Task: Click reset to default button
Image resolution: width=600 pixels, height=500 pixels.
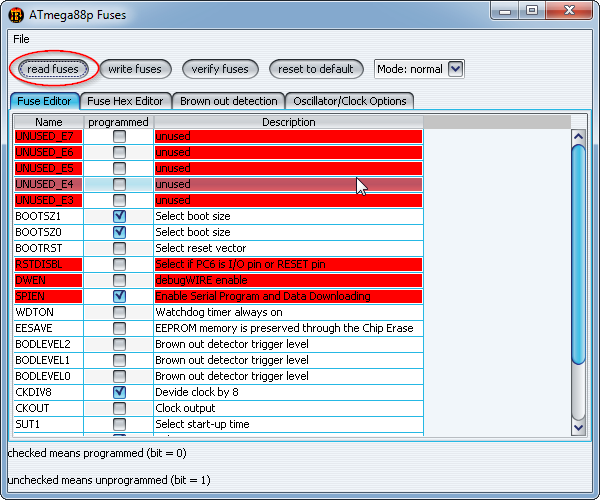Action: [316, 69]
